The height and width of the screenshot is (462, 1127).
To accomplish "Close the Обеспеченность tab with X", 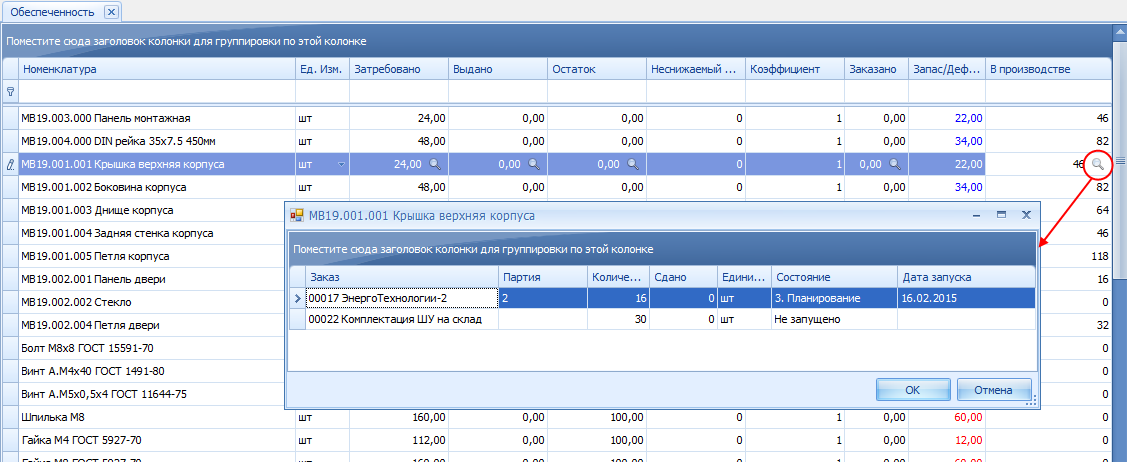I will pos(111,12).
